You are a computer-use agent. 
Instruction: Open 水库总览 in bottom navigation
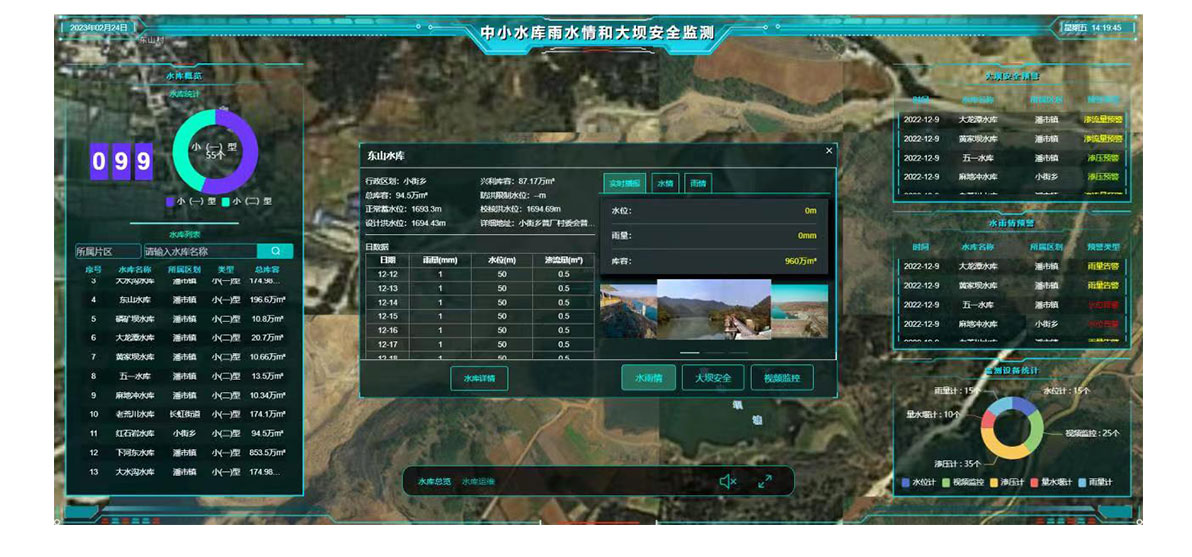tap(435, 482)
